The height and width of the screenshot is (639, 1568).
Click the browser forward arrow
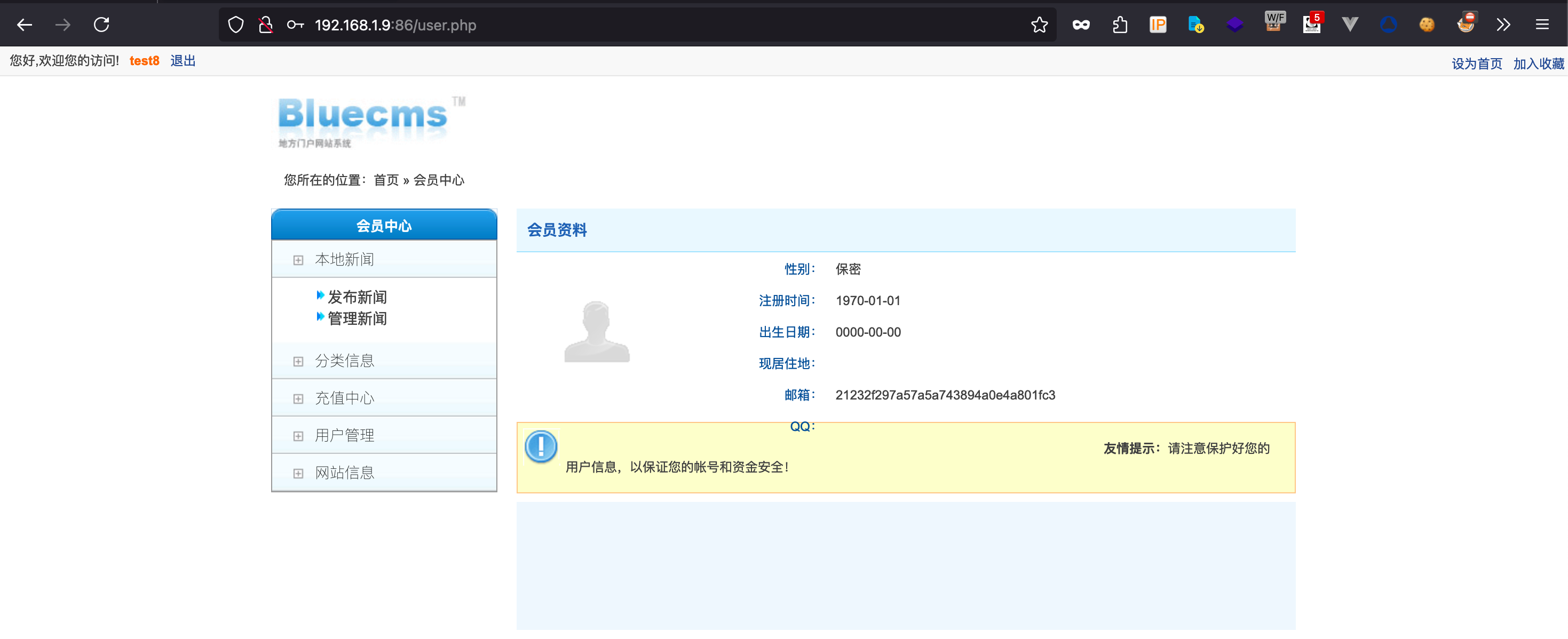click(62, 25)
